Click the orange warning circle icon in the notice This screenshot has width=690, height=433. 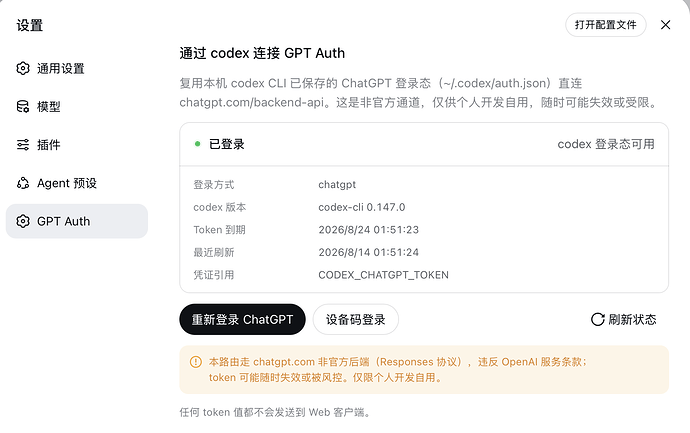click(196, 362)
